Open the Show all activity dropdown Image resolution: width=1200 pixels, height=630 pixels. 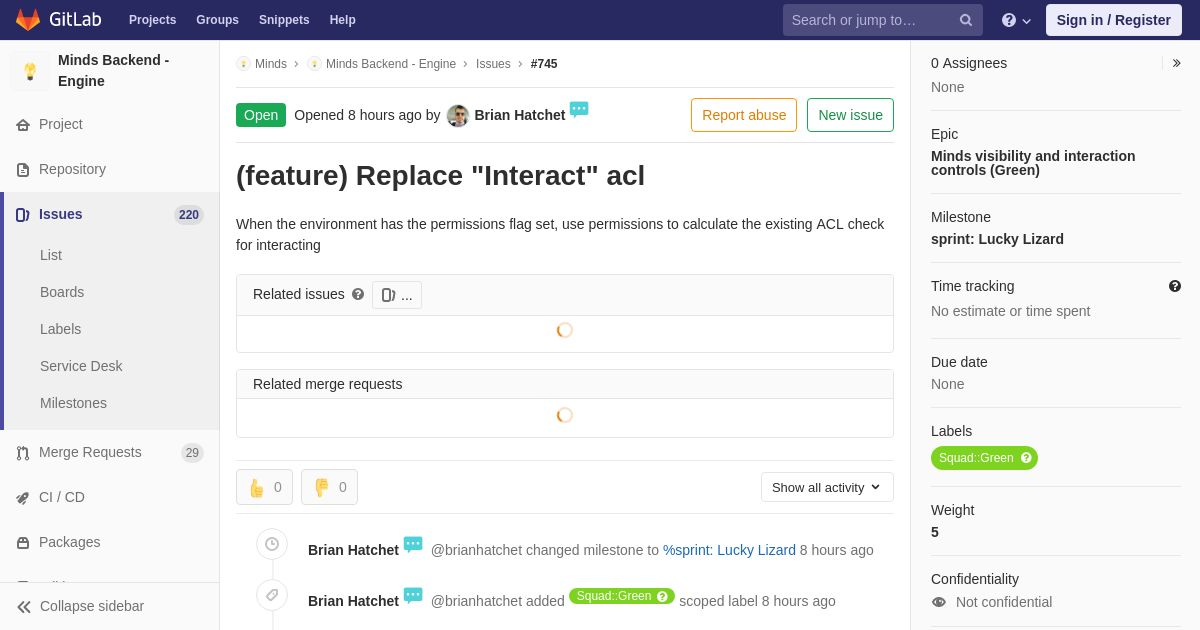(x=827, y=487)
